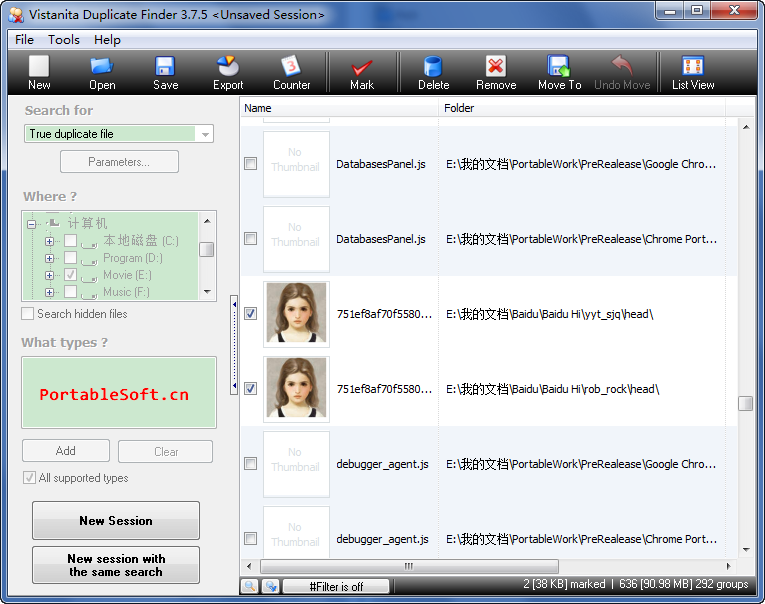Screen dimensions: 765x604
Task: Open the Tools menu
Action: [x=64, y=40]
